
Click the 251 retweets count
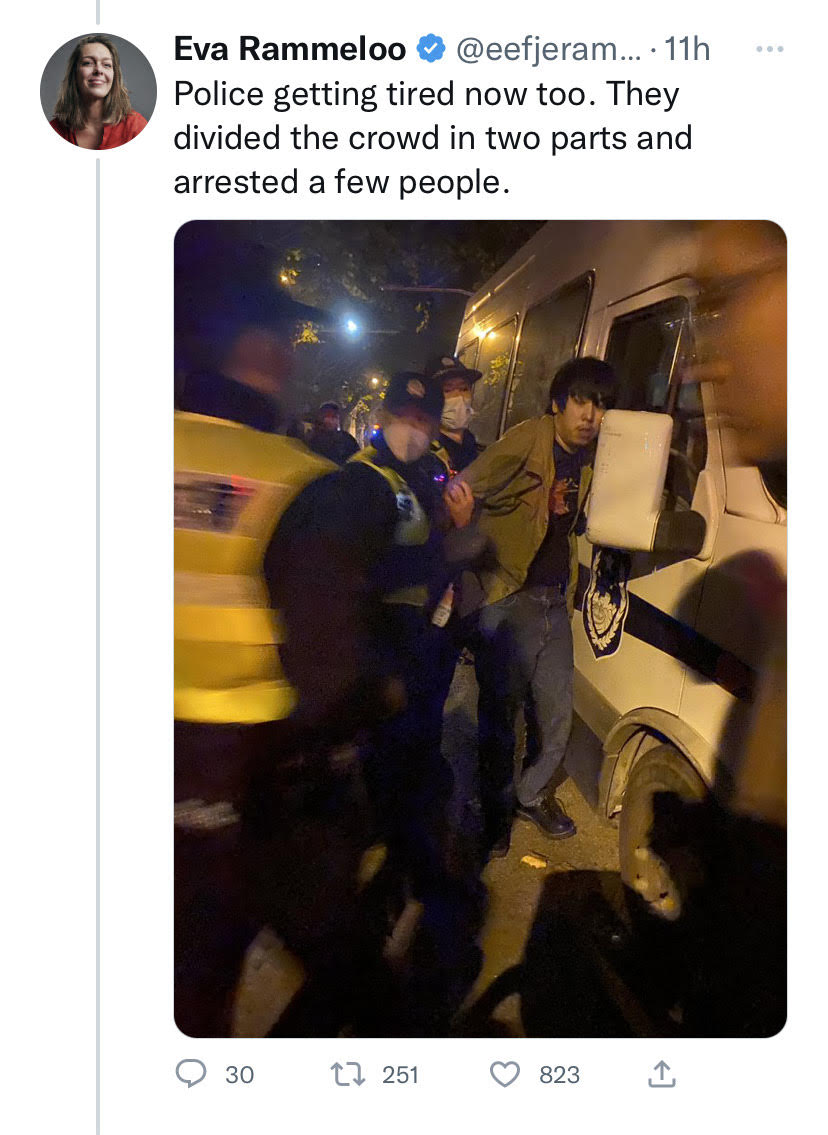click(x=400, y=1075)
